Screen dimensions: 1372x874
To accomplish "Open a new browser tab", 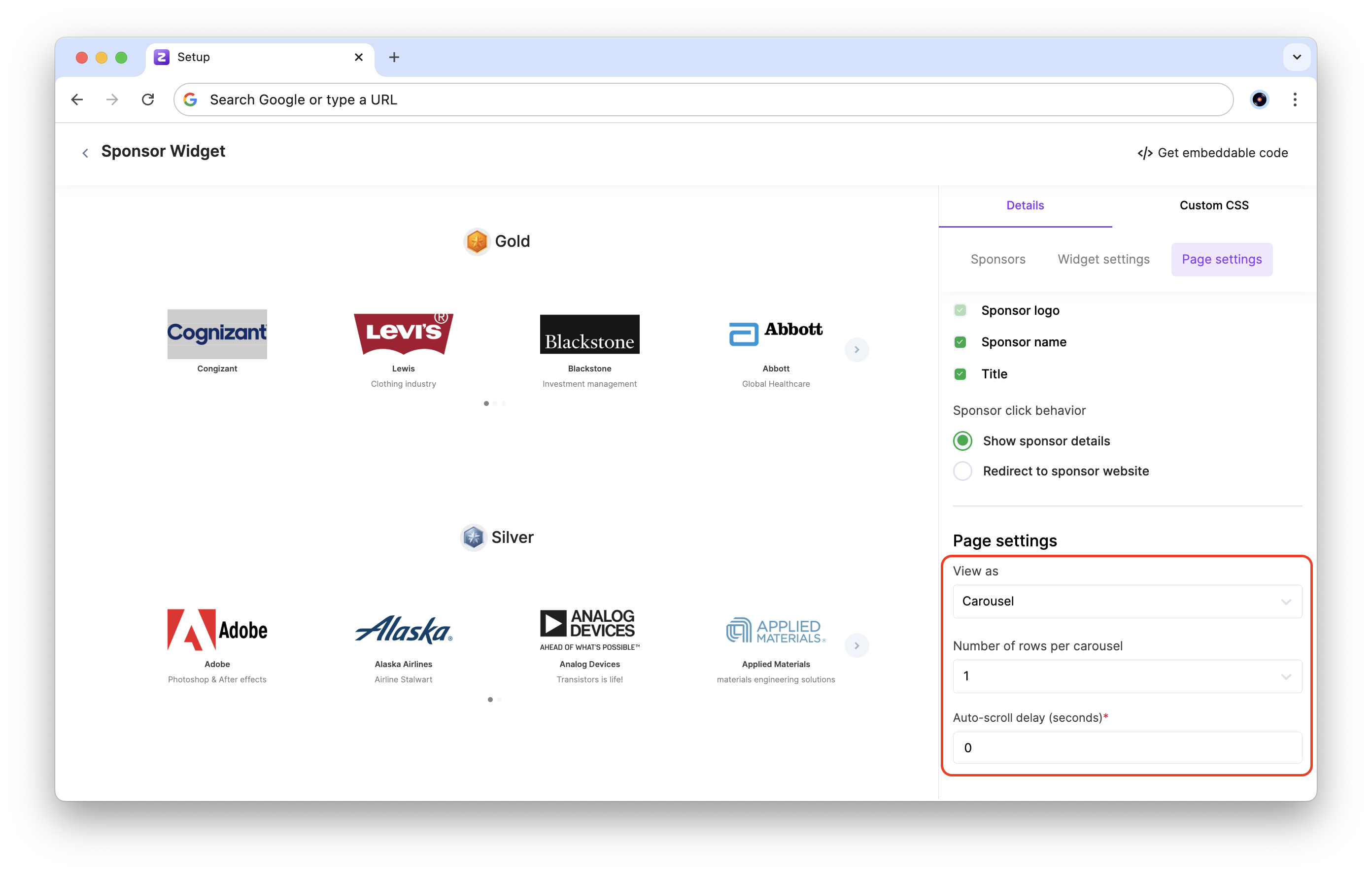I will pyautogui.click(x=394, y=57).
